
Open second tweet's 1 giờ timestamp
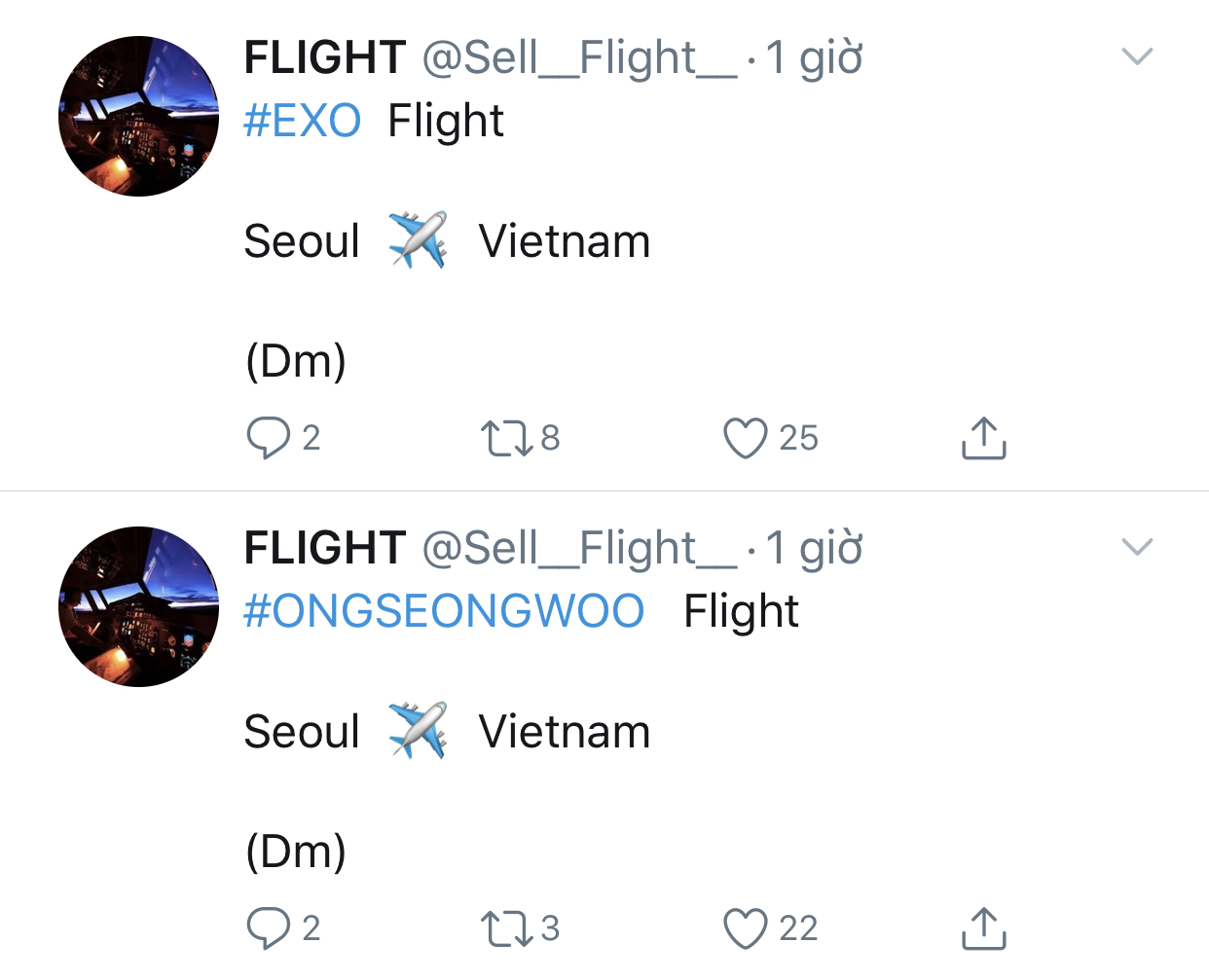(x=814, y=549)
